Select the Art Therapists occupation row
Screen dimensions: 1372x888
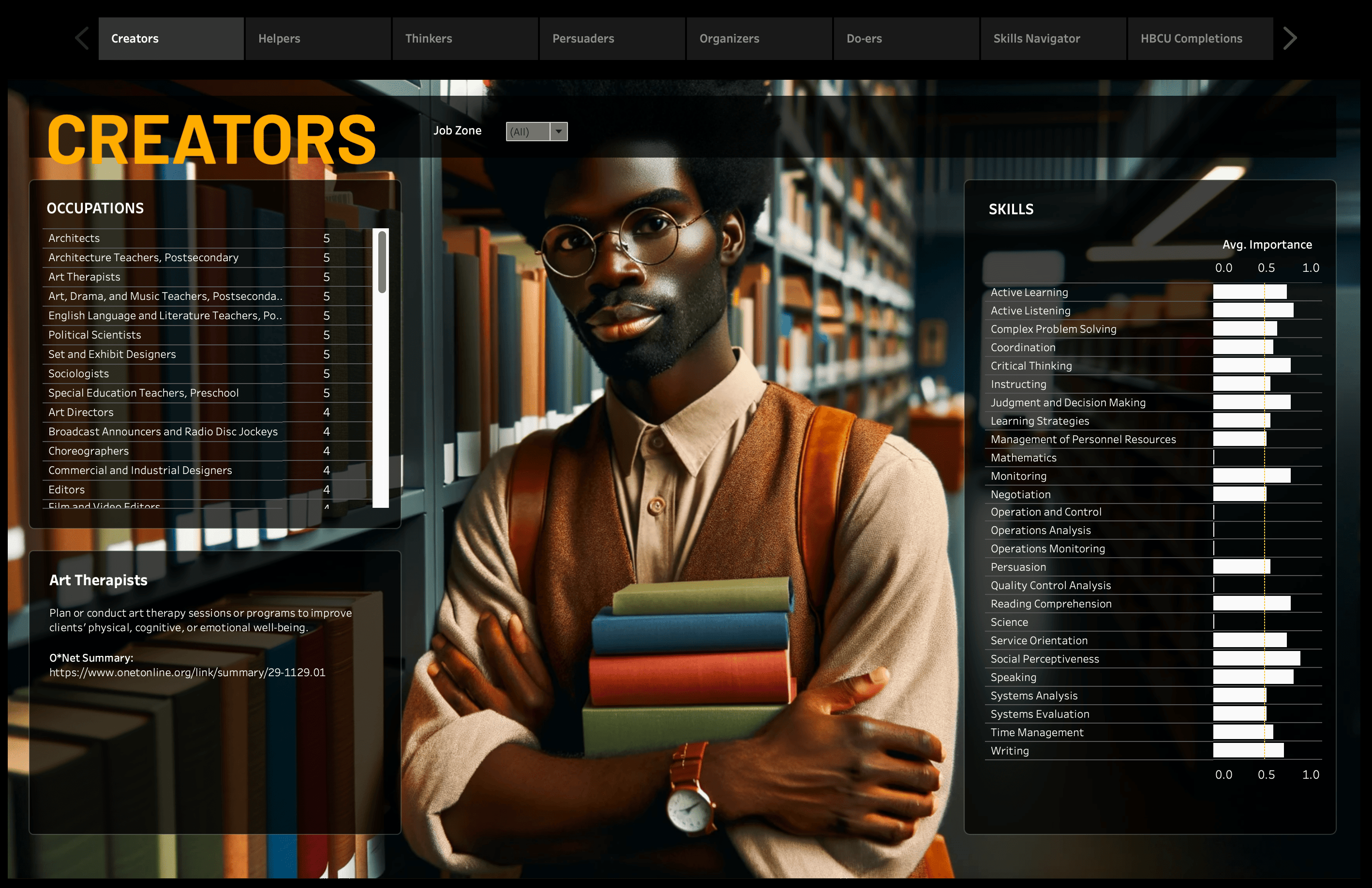85,277
